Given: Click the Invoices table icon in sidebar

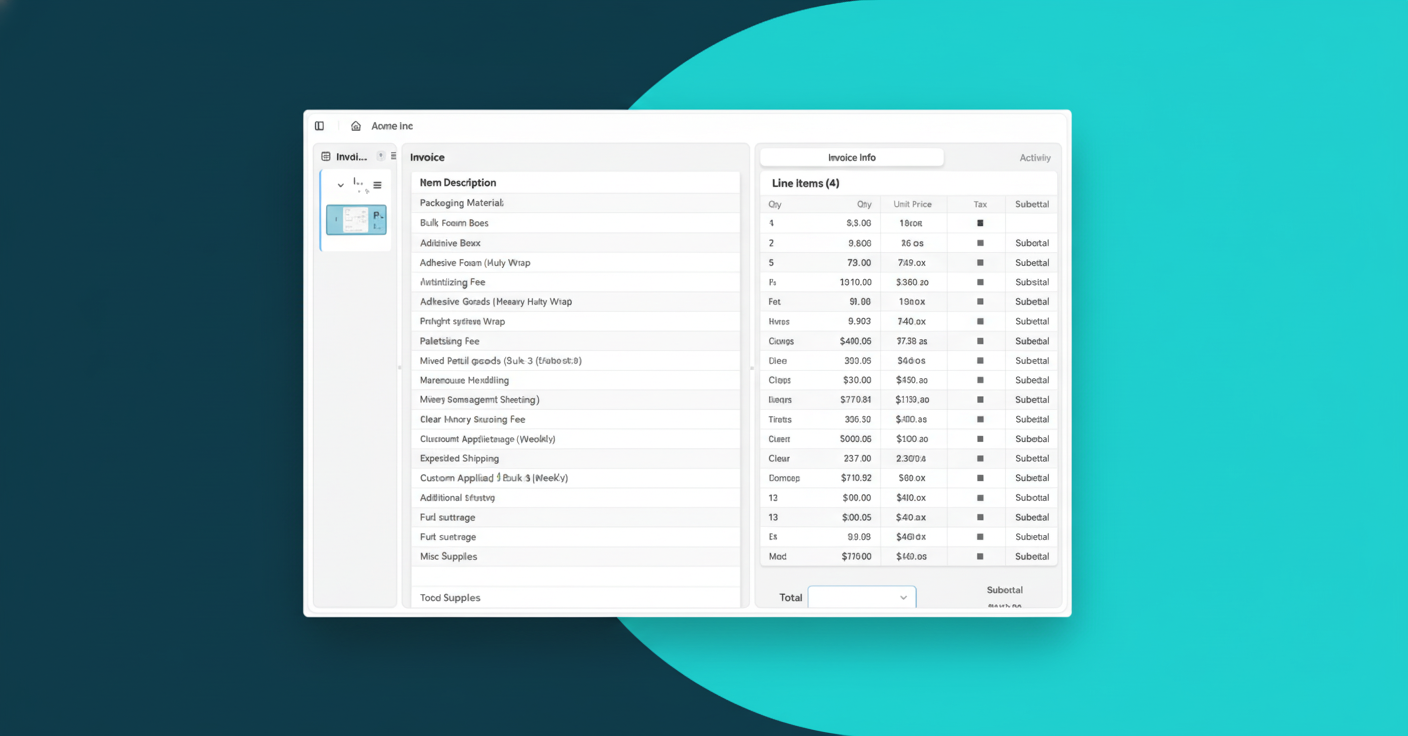Looking at the screenshot, I should (326, 157).
